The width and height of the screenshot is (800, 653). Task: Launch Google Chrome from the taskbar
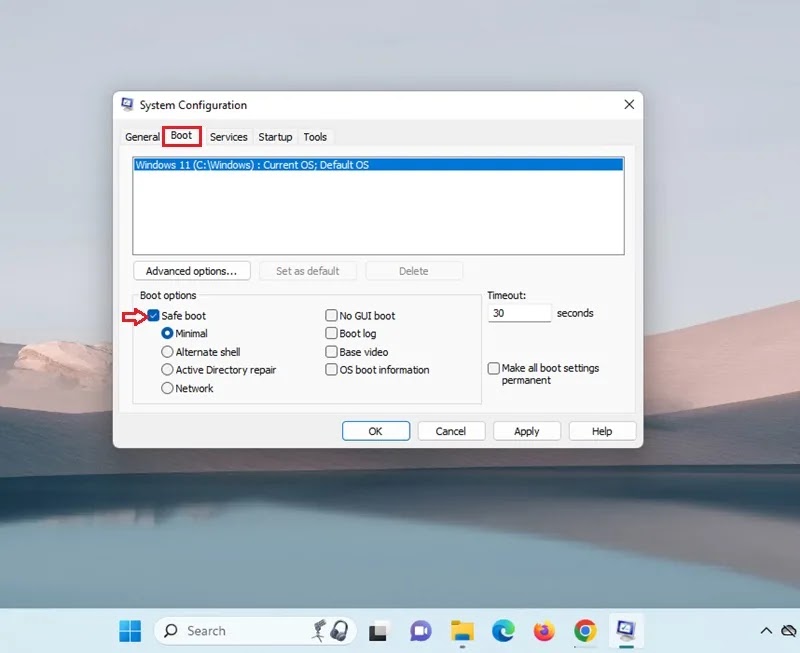coord(585,632)
